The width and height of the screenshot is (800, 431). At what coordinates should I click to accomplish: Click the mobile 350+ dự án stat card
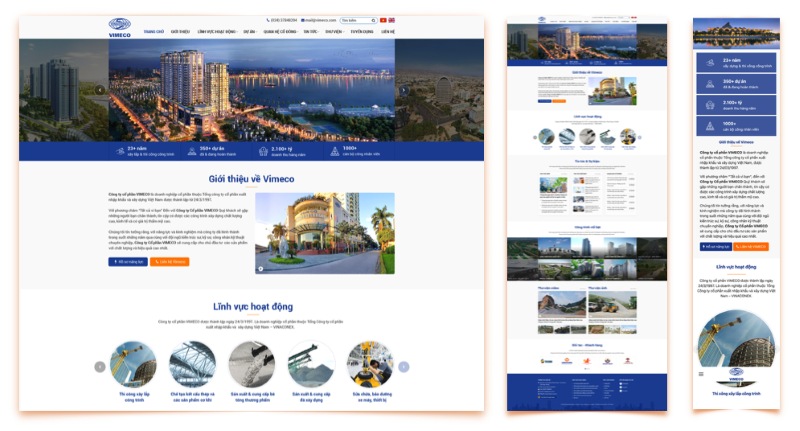click(736, 84)
